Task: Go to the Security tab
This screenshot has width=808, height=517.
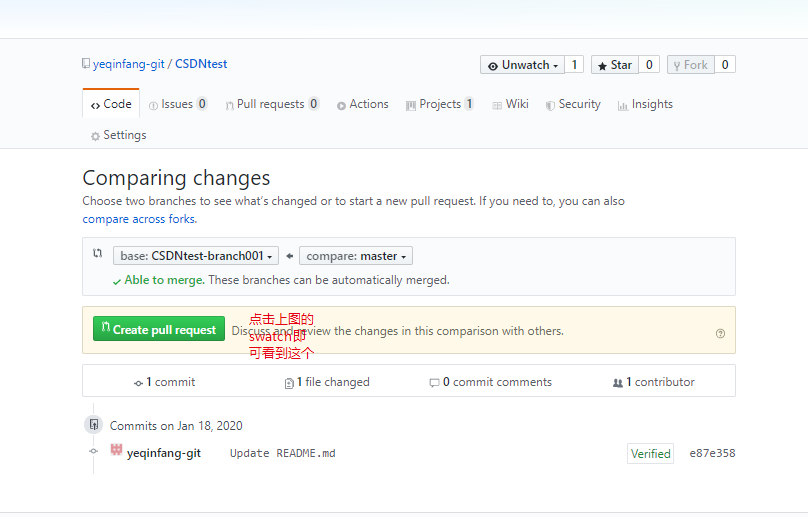Action: point(573,104)
